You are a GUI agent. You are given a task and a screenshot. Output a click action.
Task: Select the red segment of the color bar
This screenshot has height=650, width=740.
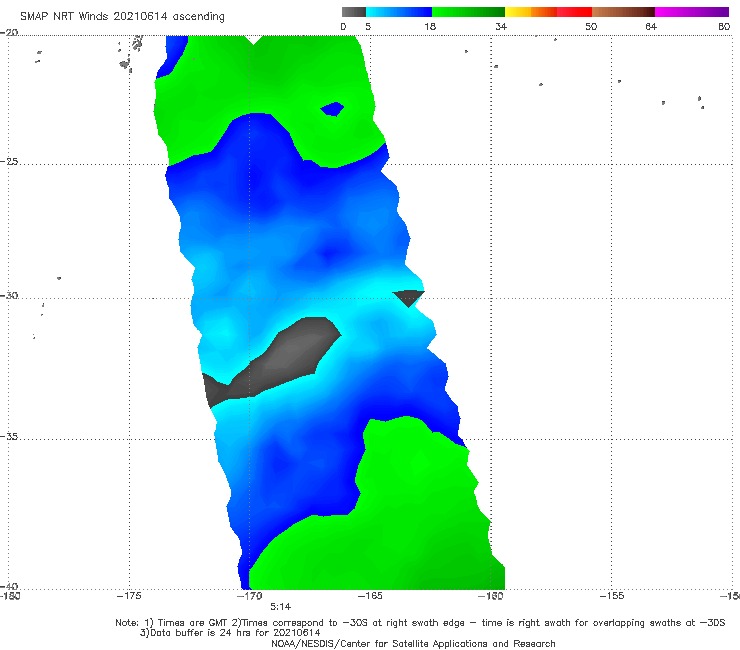pyautogui.click(x=574, y=12)
